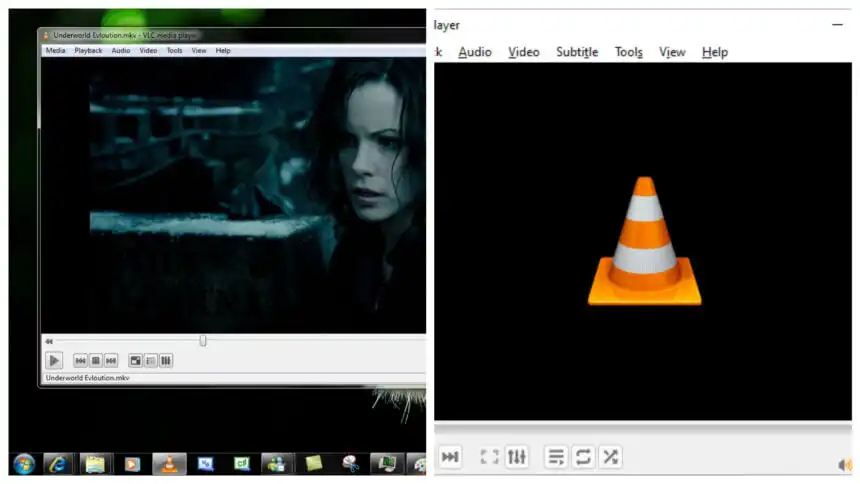
Task: Open Windows Media Player taskbar icon
Action: (x=132, y=464)
